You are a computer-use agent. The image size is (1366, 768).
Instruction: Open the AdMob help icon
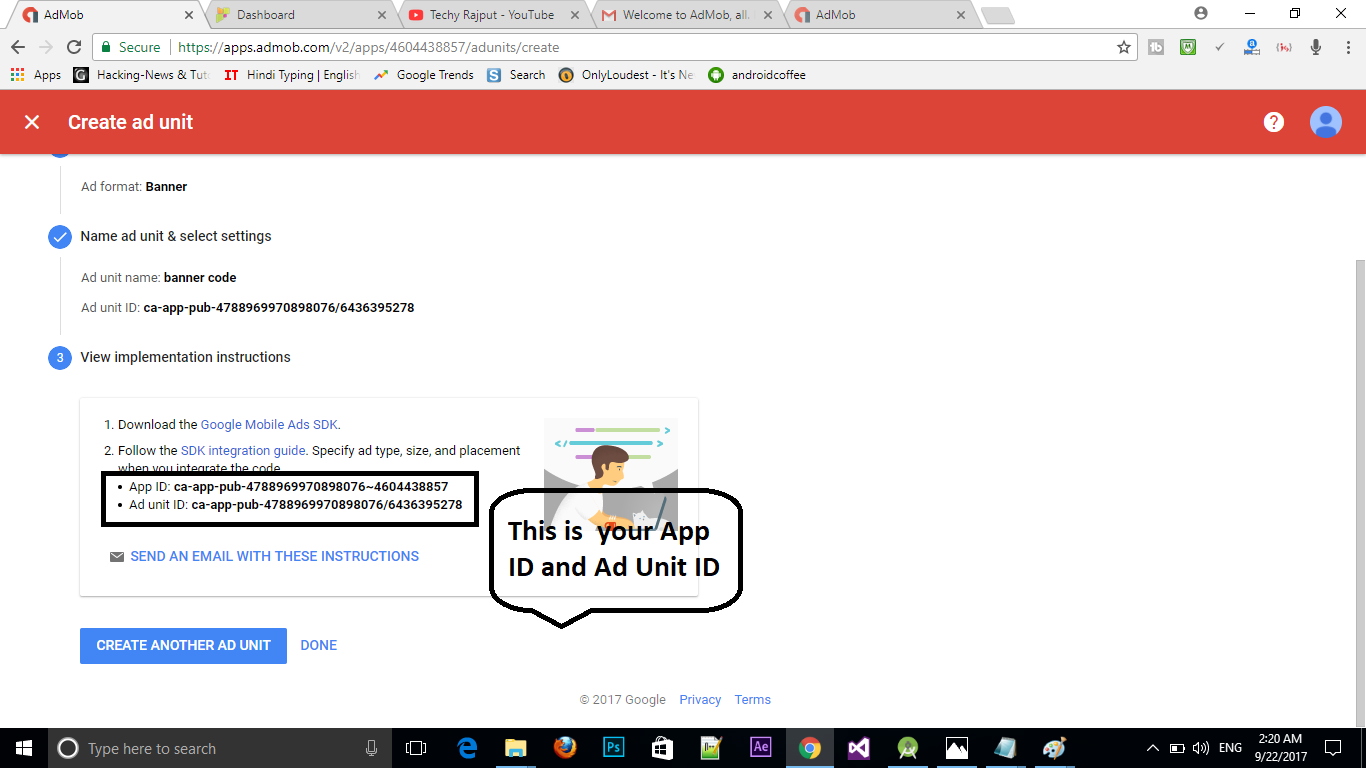pyautogui.click(x=1273, y=122)
